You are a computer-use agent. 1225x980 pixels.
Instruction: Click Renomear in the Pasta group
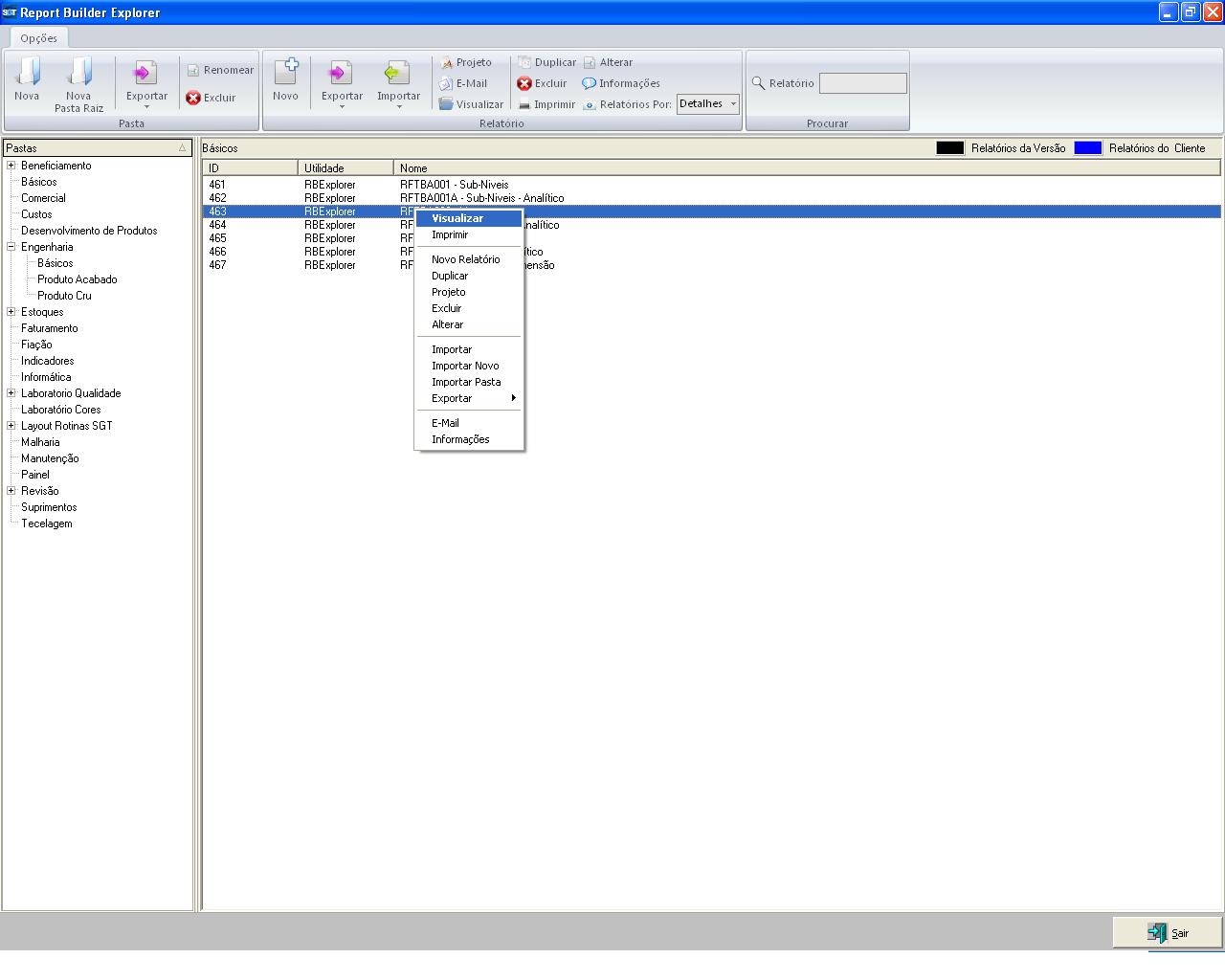(x=220, y=70)
